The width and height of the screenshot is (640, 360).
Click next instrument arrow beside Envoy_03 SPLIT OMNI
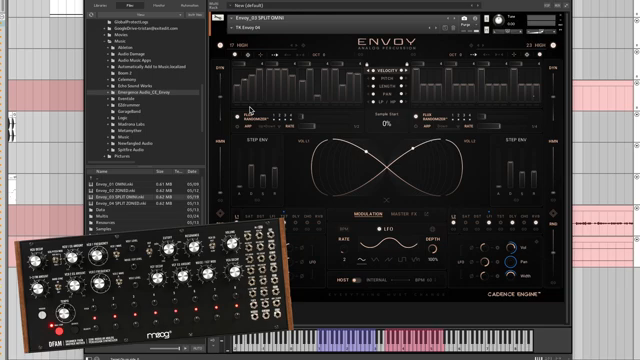(454, 18)
